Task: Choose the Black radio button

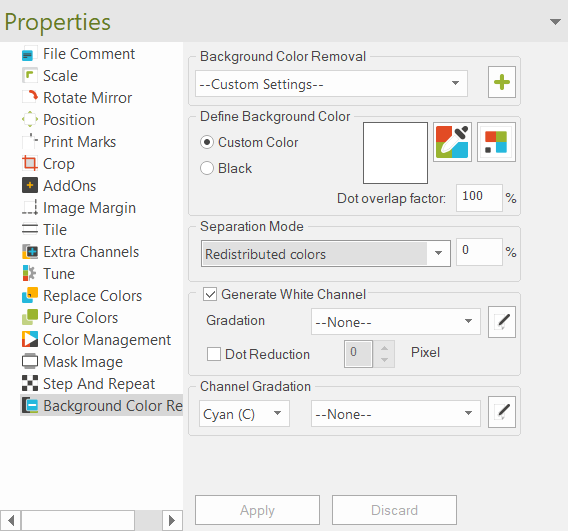Action: tap(207, 168)
